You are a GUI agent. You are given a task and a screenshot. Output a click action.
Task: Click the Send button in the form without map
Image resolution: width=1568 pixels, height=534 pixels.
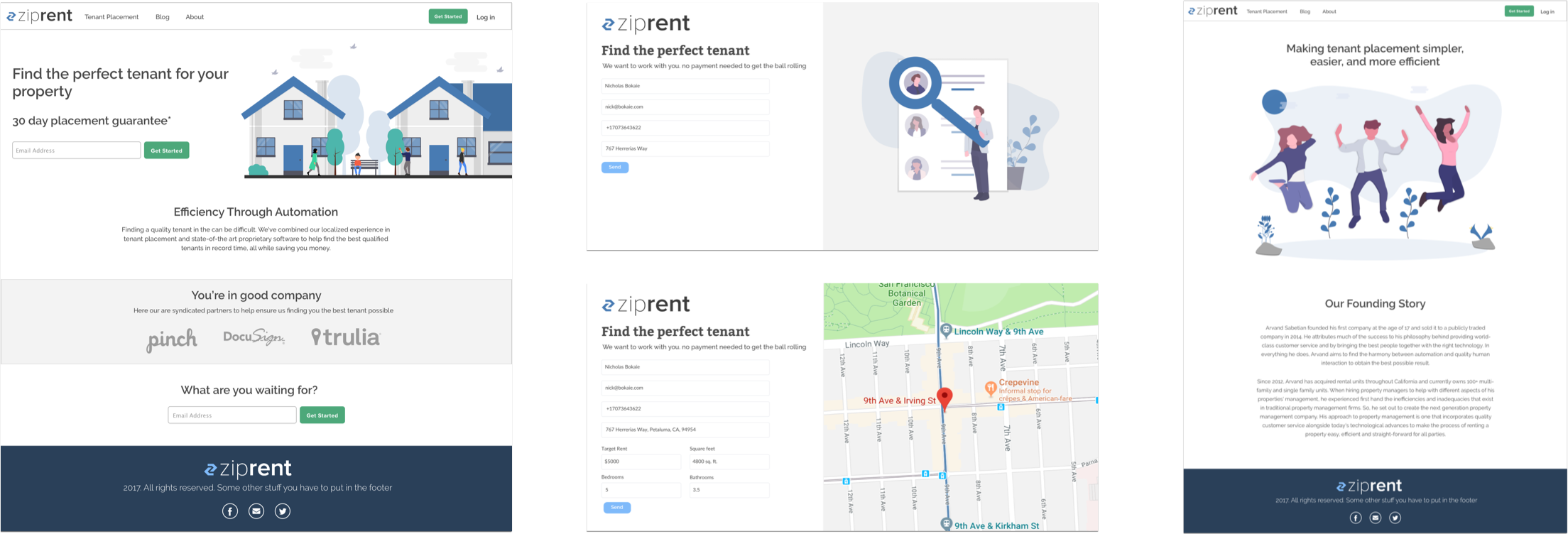coord(615,168)
